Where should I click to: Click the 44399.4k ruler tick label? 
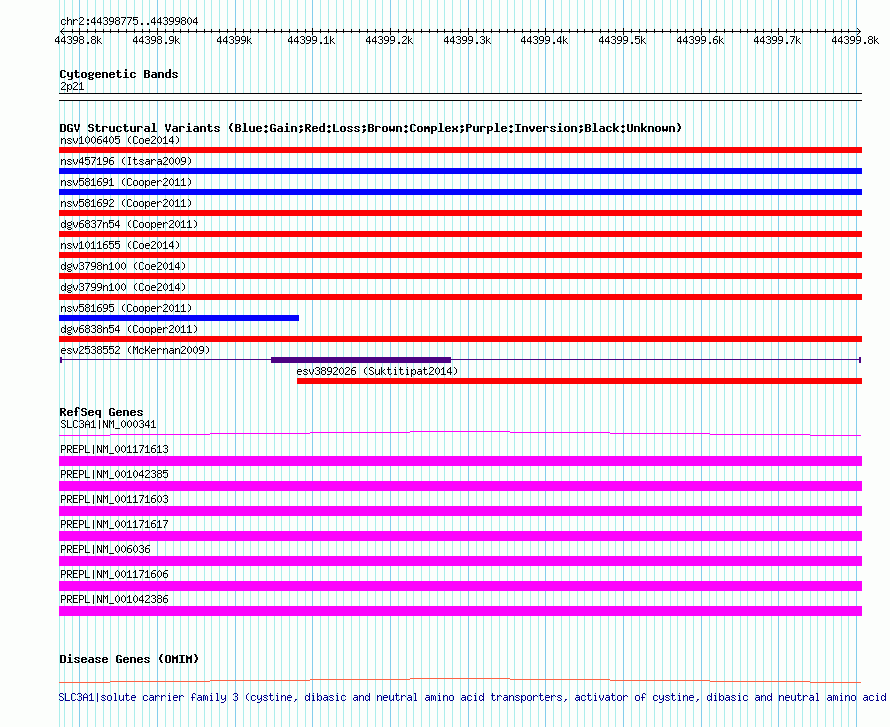point(544,40)
